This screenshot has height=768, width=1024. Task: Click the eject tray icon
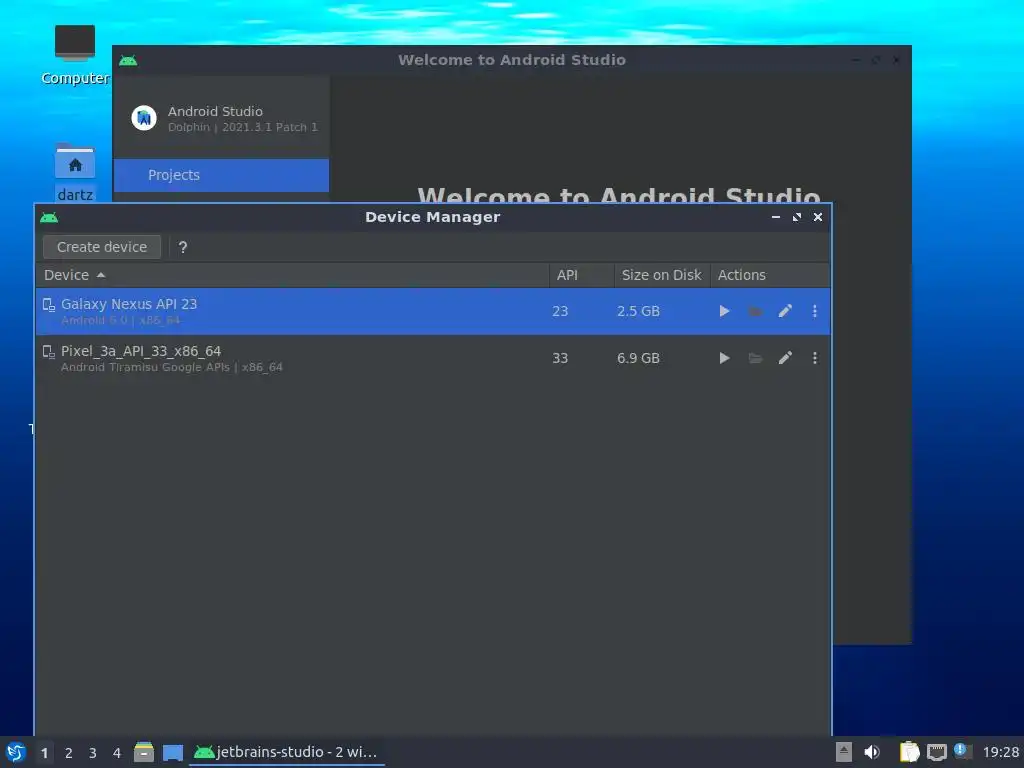844,752
